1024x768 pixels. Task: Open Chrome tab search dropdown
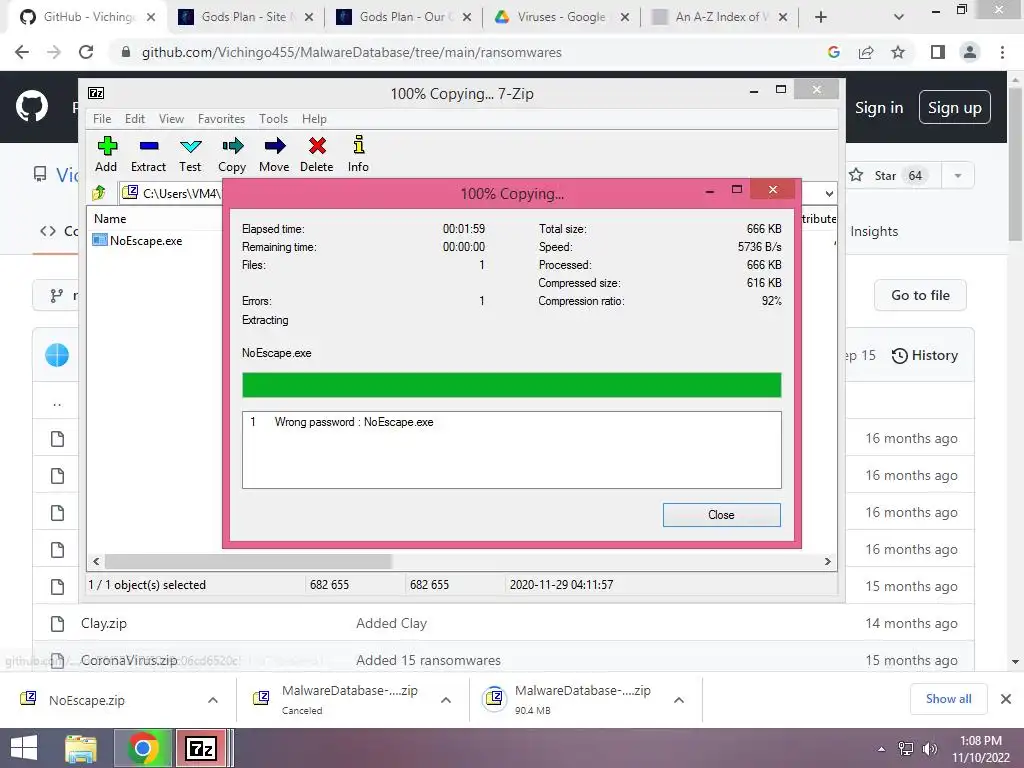[899, 17]
